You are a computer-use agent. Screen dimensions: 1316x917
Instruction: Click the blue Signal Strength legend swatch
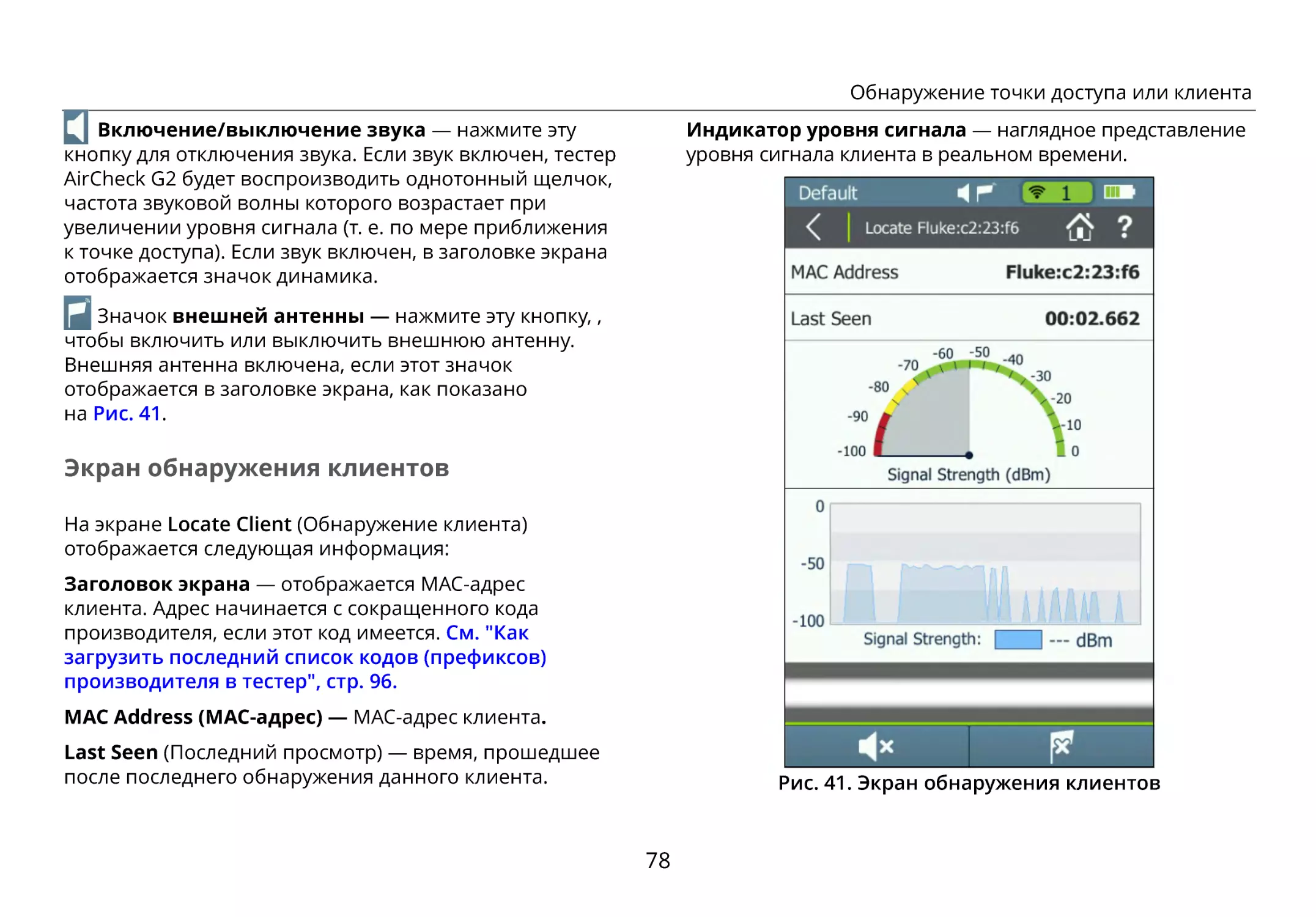(1018, 640)
